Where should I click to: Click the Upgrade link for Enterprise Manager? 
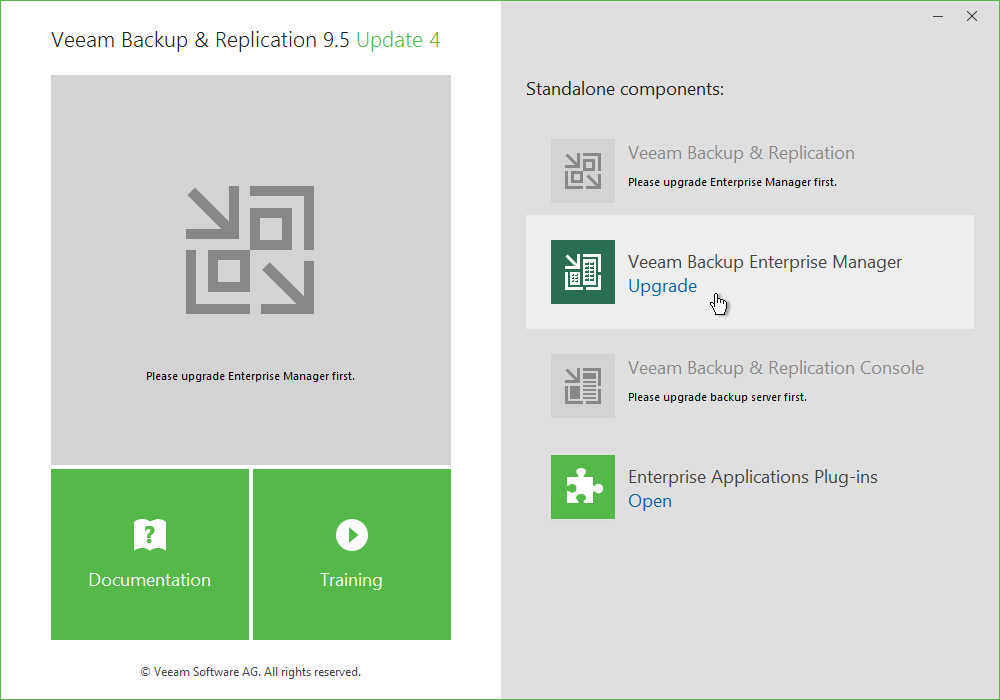(663, 286)
